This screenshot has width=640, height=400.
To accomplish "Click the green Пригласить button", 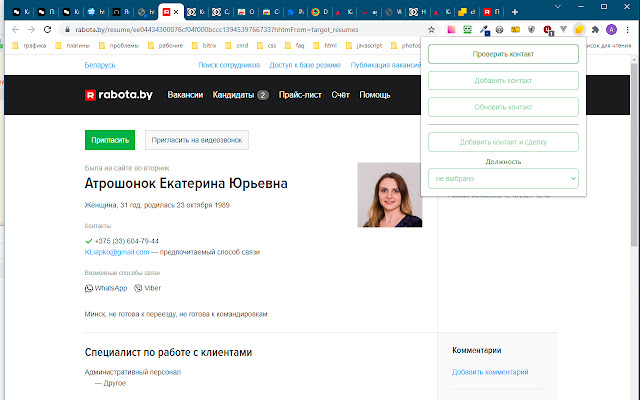I will pos(109,141).
